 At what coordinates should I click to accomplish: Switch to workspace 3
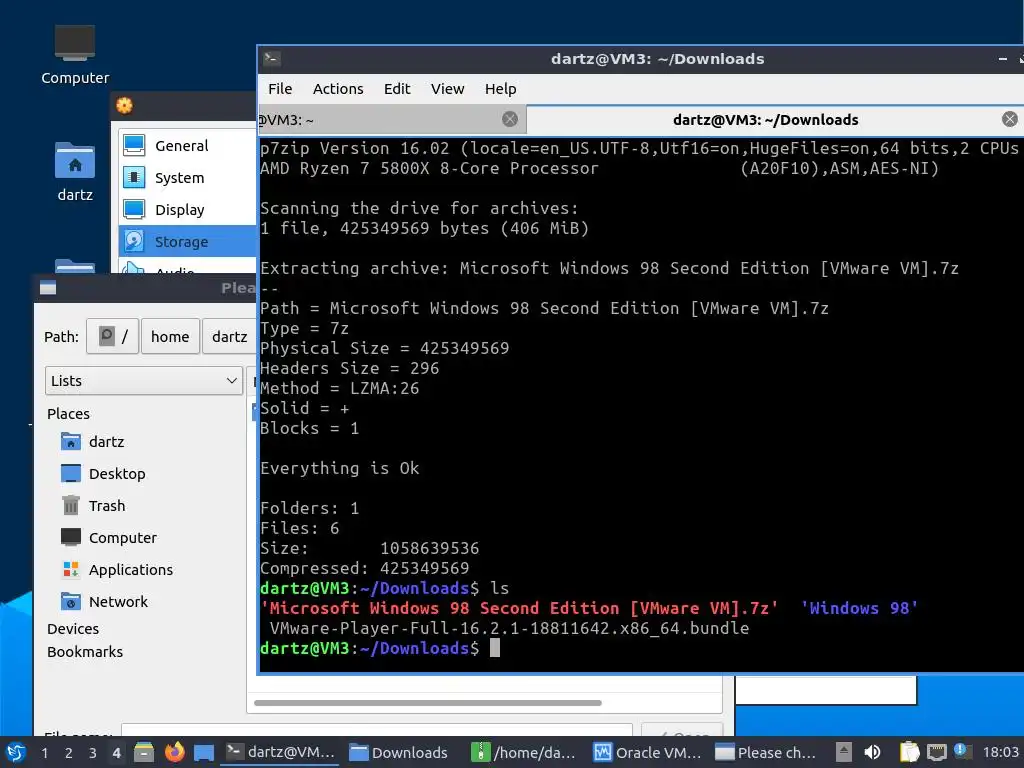pos(93,753)
